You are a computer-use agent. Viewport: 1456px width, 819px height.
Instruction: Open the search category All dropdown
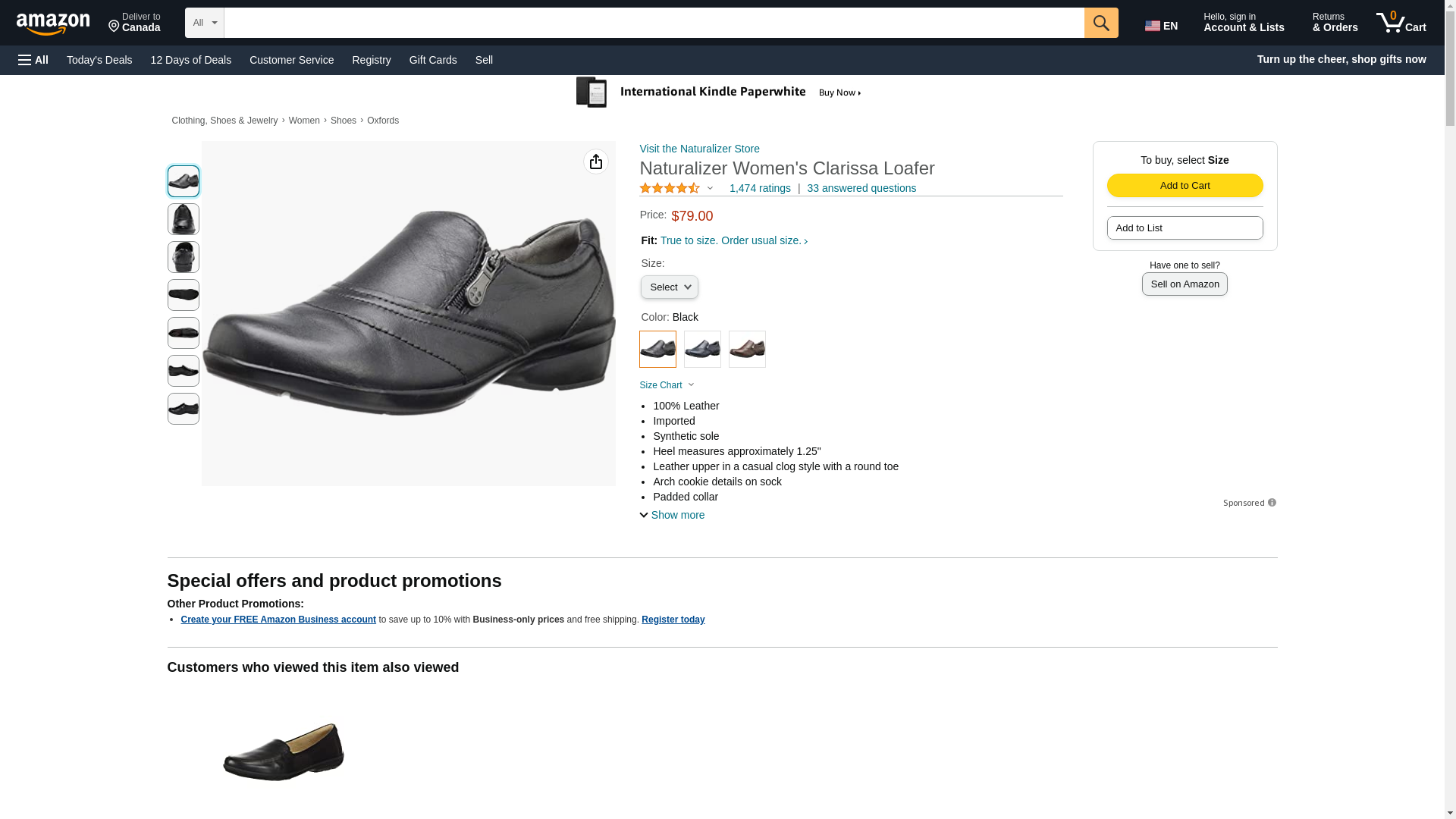pyautogui.click(x=204, y=23)
